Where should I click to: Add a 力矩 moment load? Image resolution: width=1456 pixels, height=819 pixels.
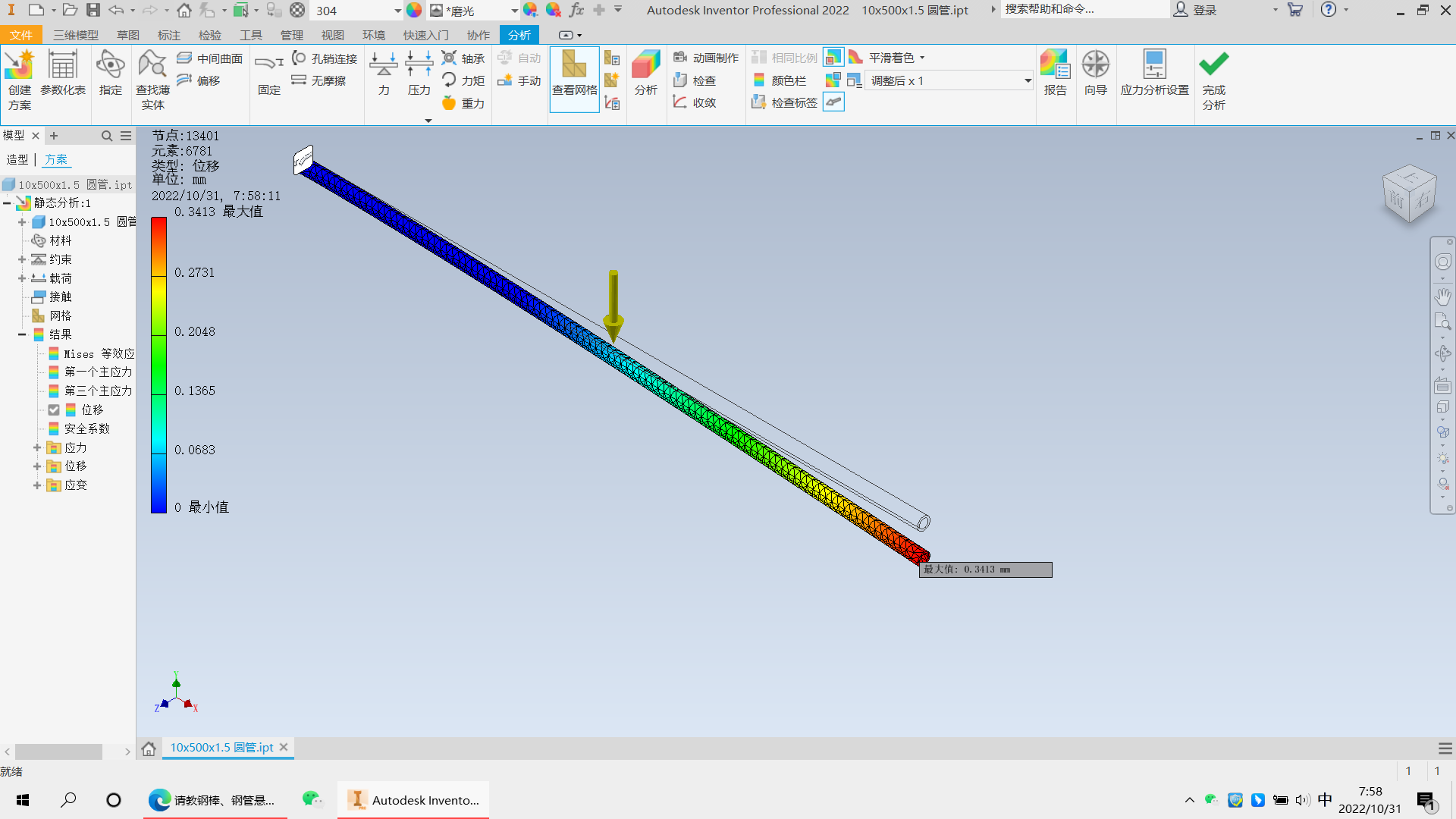(463, 80)
